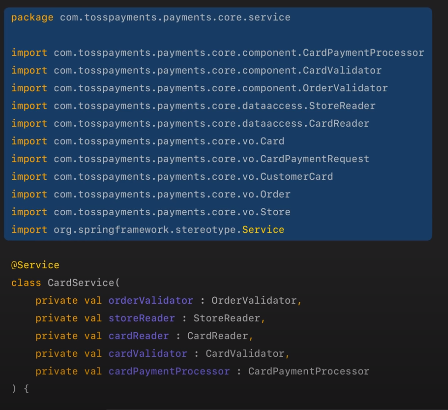Click the cardPaymentProcessor property name
The height and width of the screenshot is (410, 448).
pos(169,371)
